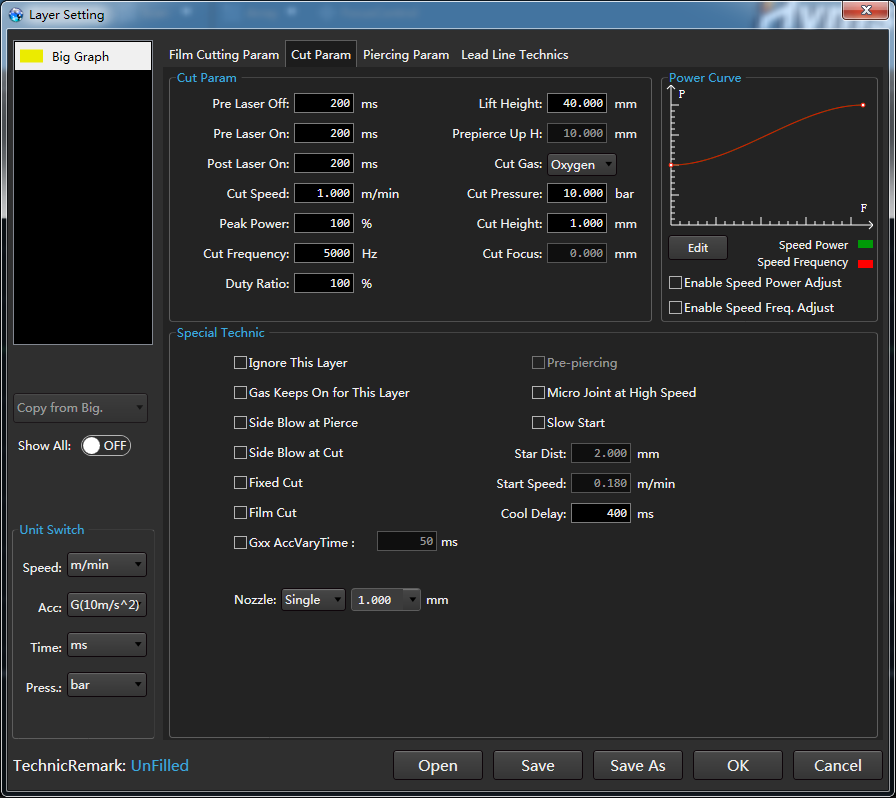Click the Cut Frequency input field
This screenshot has width=896, height=798.
pyautogui.click(x=324, y=253)
